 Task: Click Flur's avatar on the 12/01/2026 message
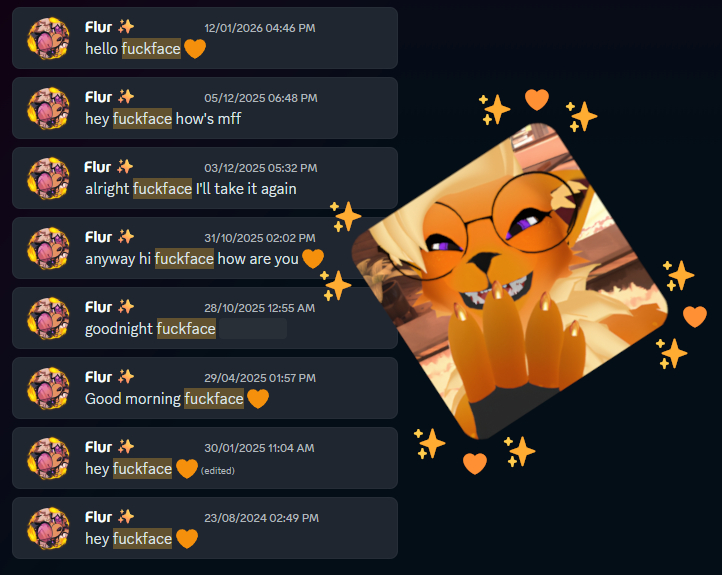[48, 39]
